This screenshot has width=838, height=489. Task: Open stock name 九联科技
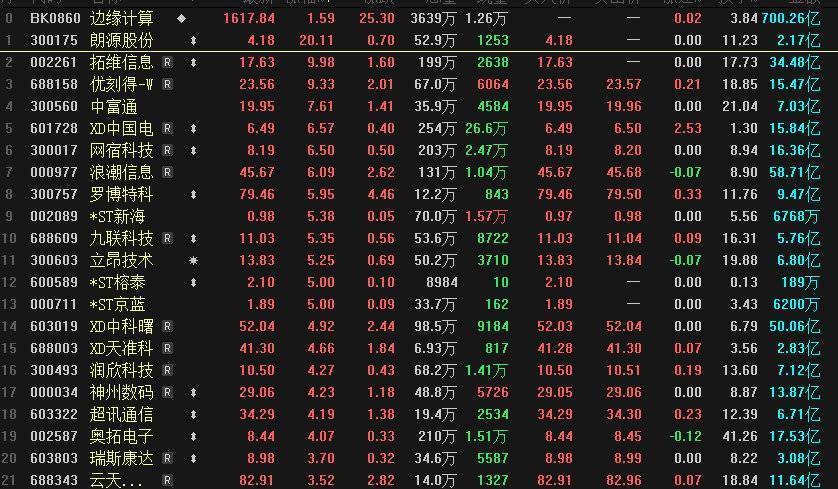coord(121,238)
